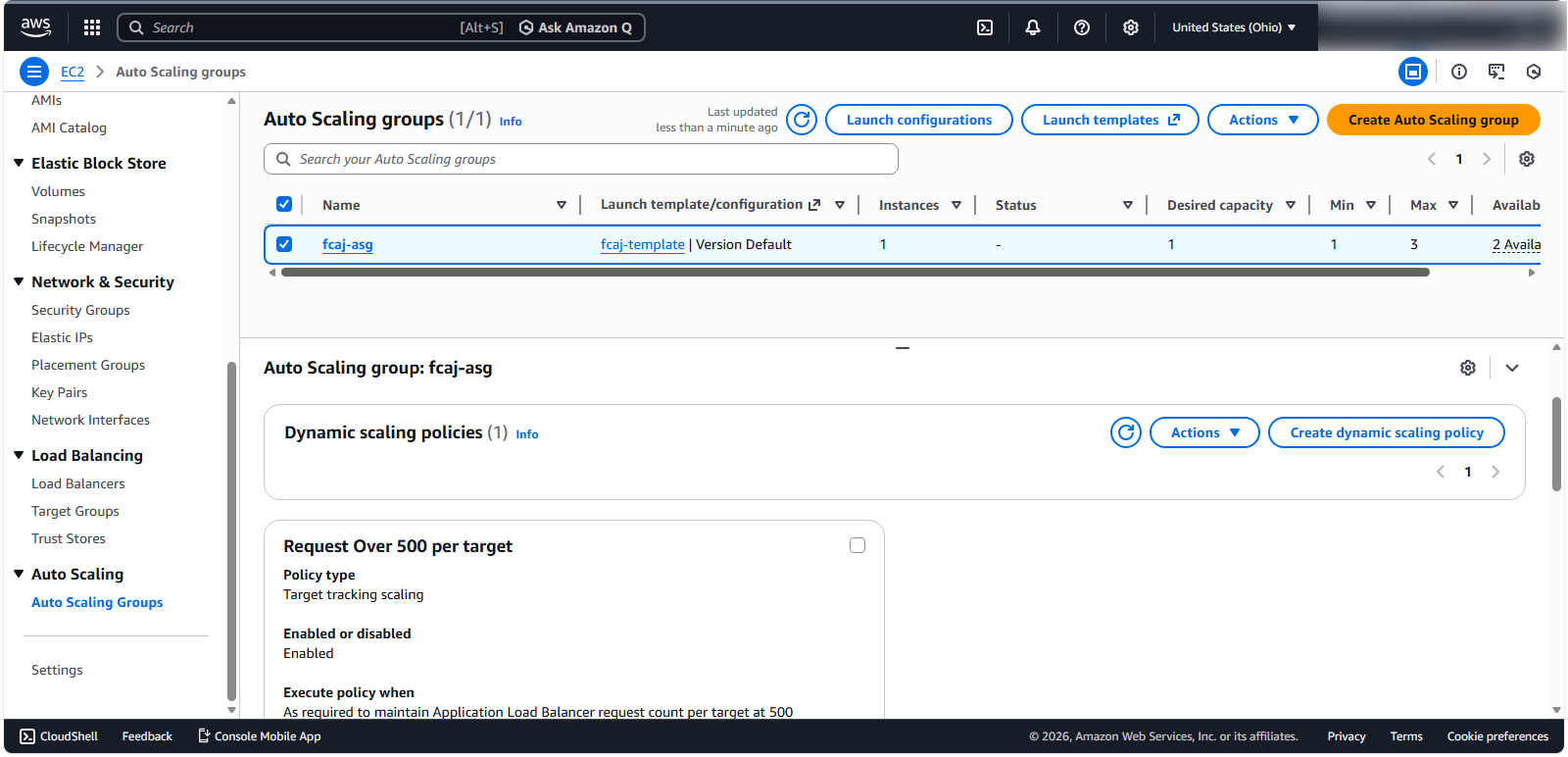The height and width of the screenshot is (757, 1568).
Task: Open the services grid menu
Action: click(x=92, y=27)
